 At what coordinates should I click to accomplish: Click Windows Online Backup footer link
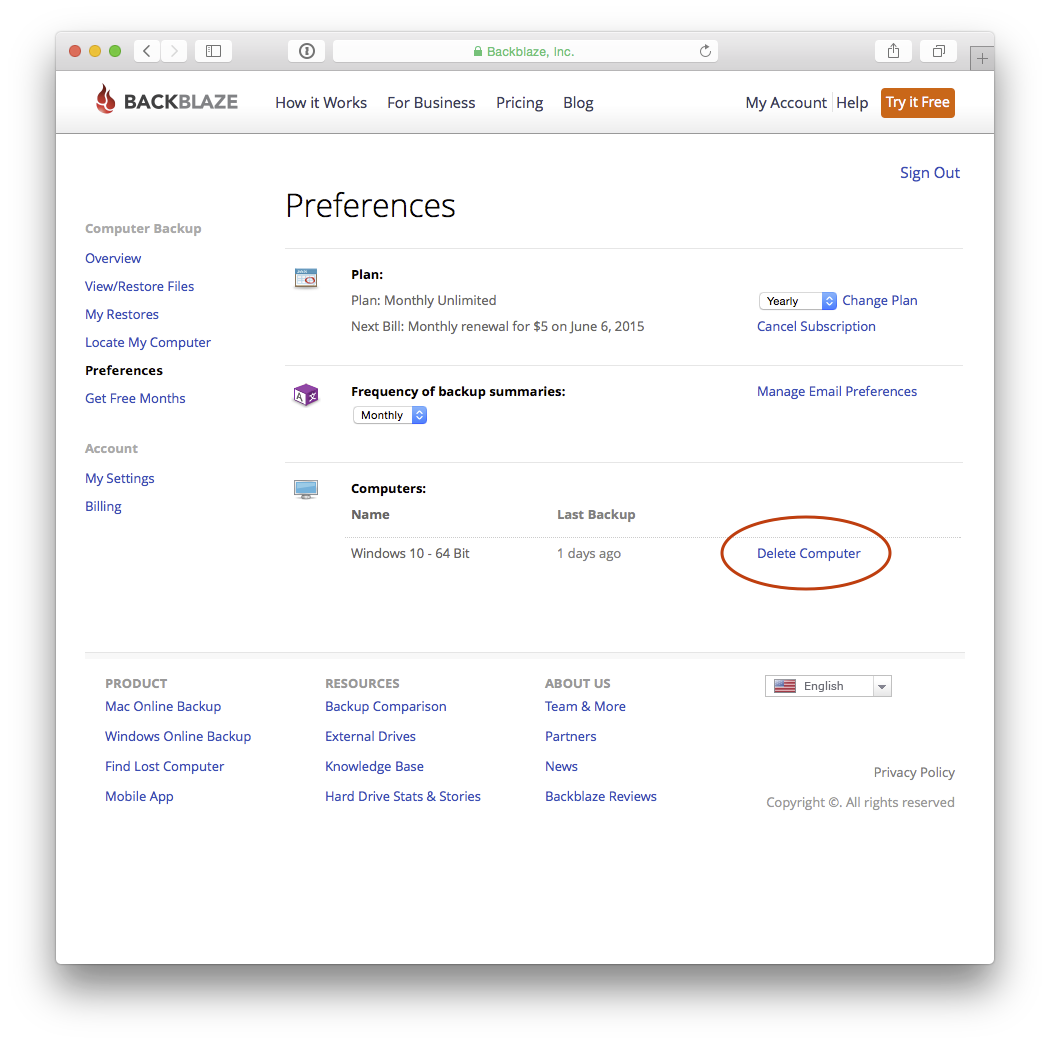tap(178, 737)
